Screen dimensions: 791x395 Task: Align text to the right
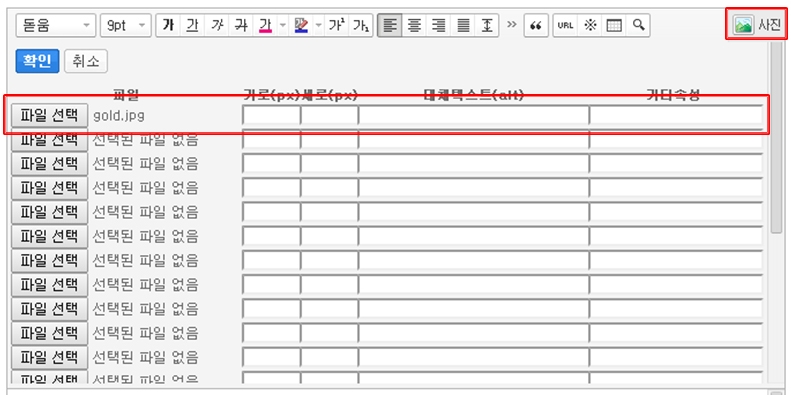[438, 25]
